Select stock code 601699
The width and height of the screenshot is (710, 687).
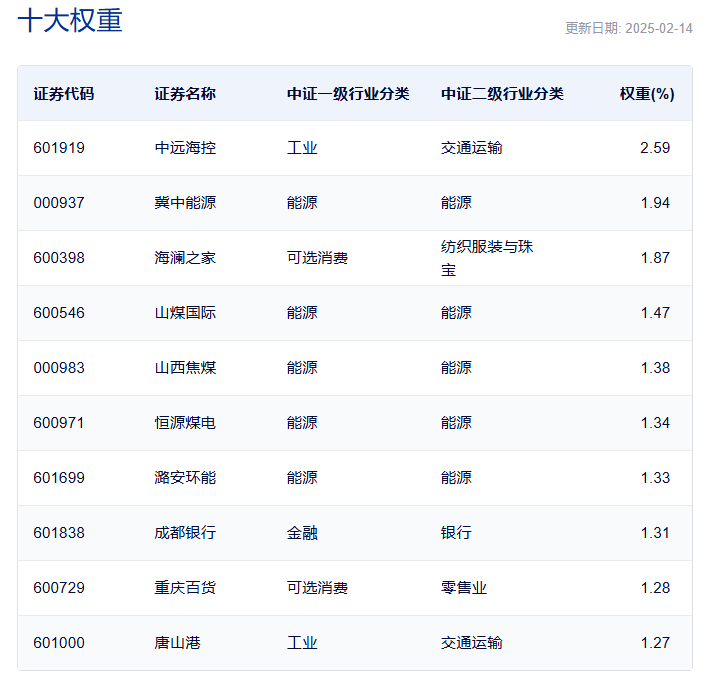point(59,478)
